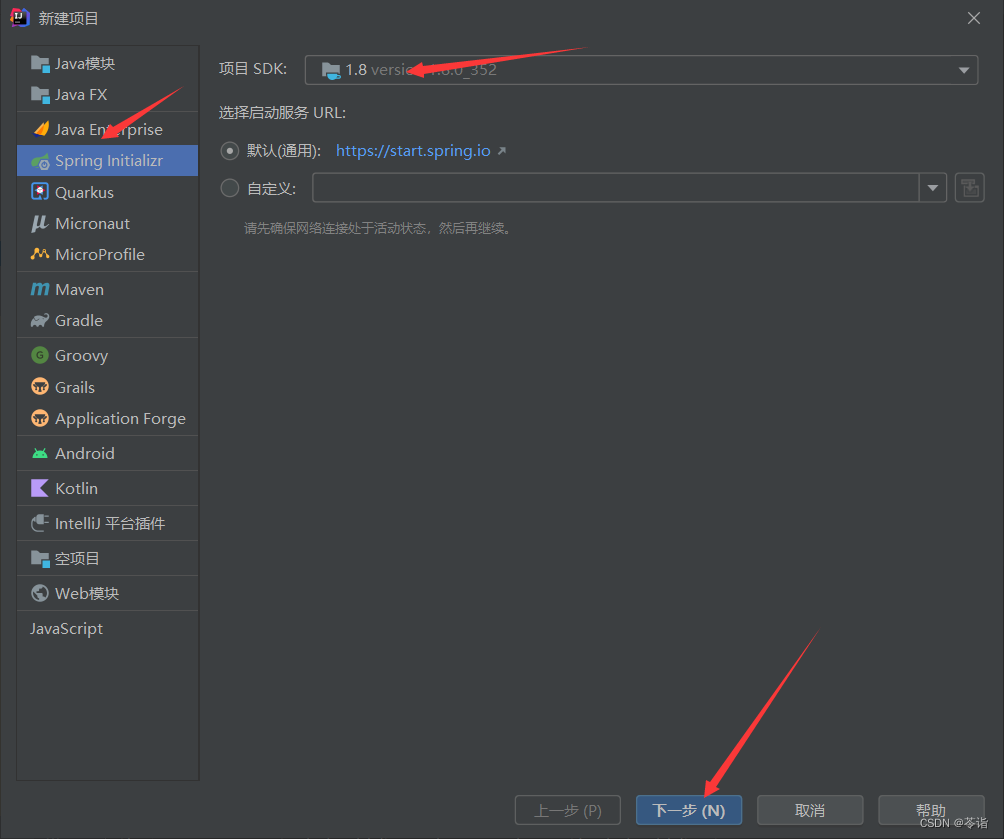Image resolution: width=1004 pixels, height=839 pixels.
Task: Close the 新建项目 dialog
Action: pos(974,18)
